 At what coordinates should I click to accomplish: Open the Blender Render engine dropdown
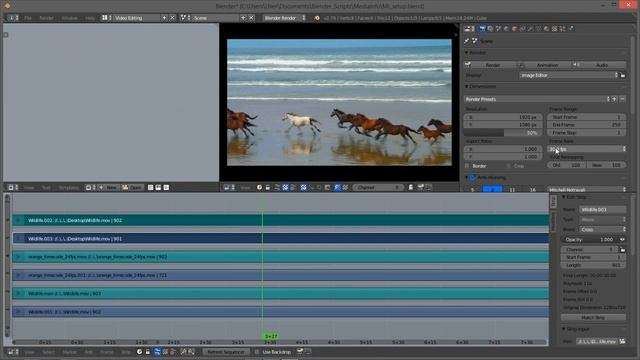(284, 18)
